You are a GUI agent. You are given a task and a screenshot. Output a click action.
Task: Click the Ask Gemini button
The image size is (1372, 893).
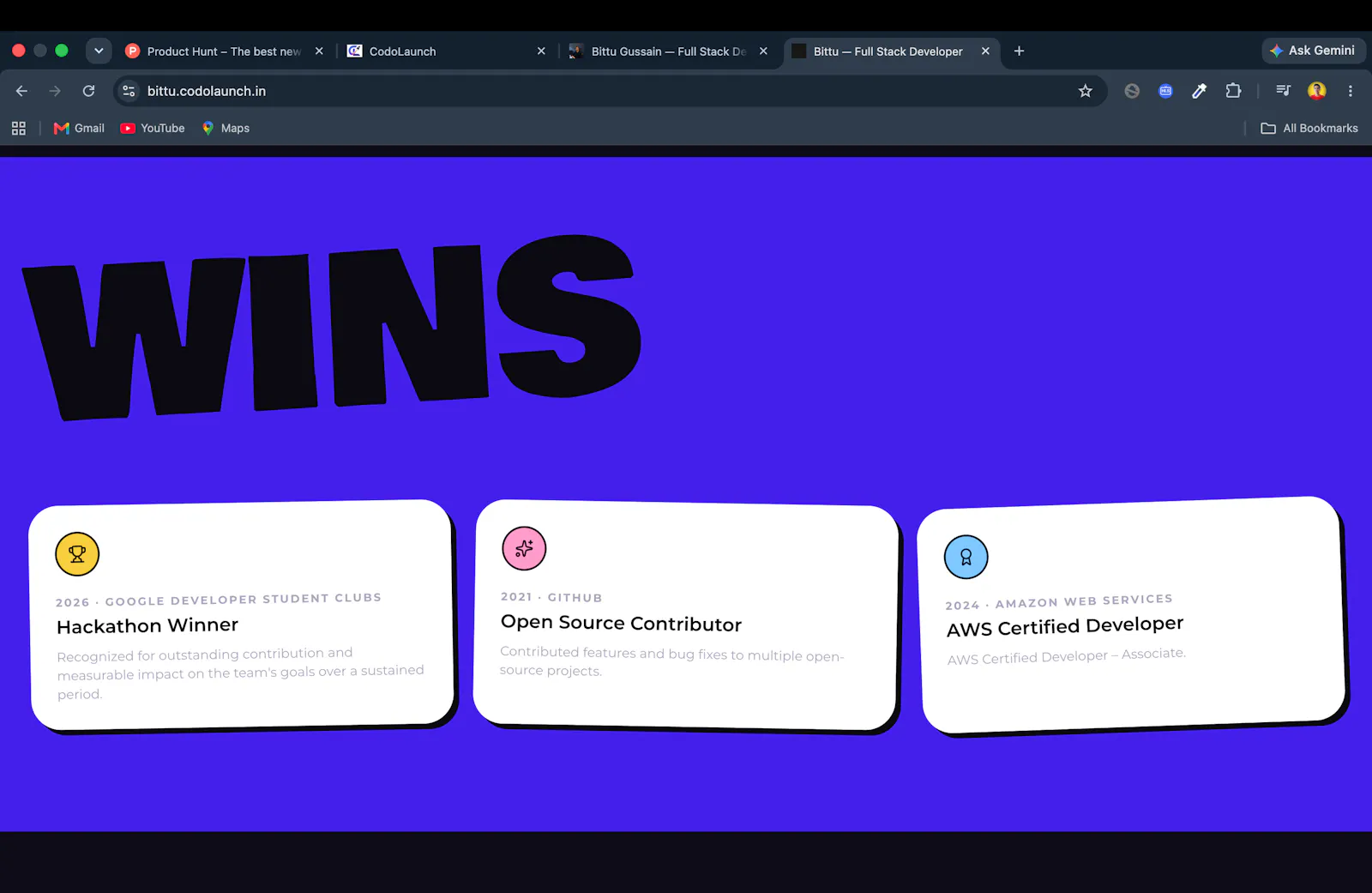pos(1314,51)
